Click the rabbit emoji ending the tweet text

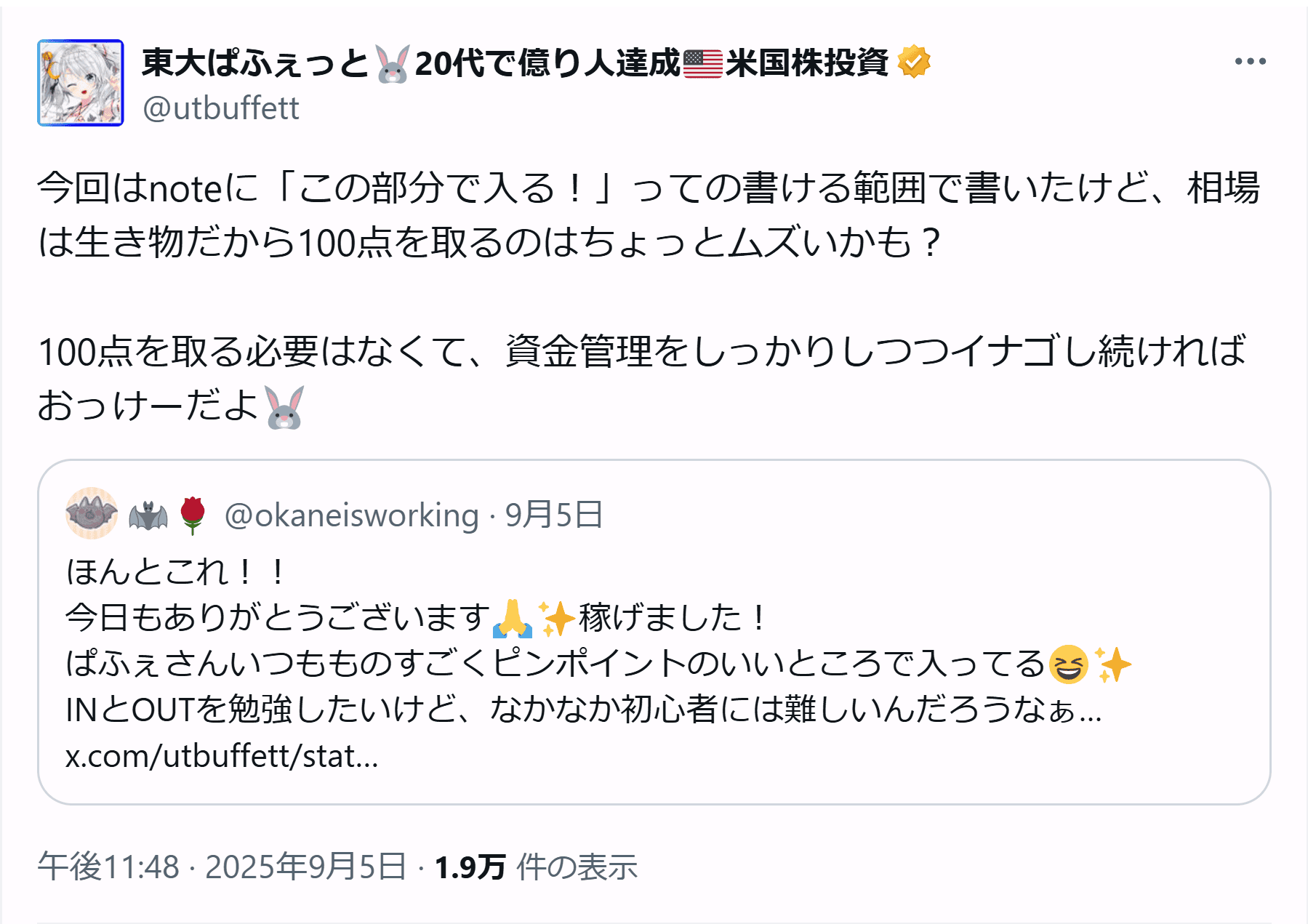pos(284,407)
